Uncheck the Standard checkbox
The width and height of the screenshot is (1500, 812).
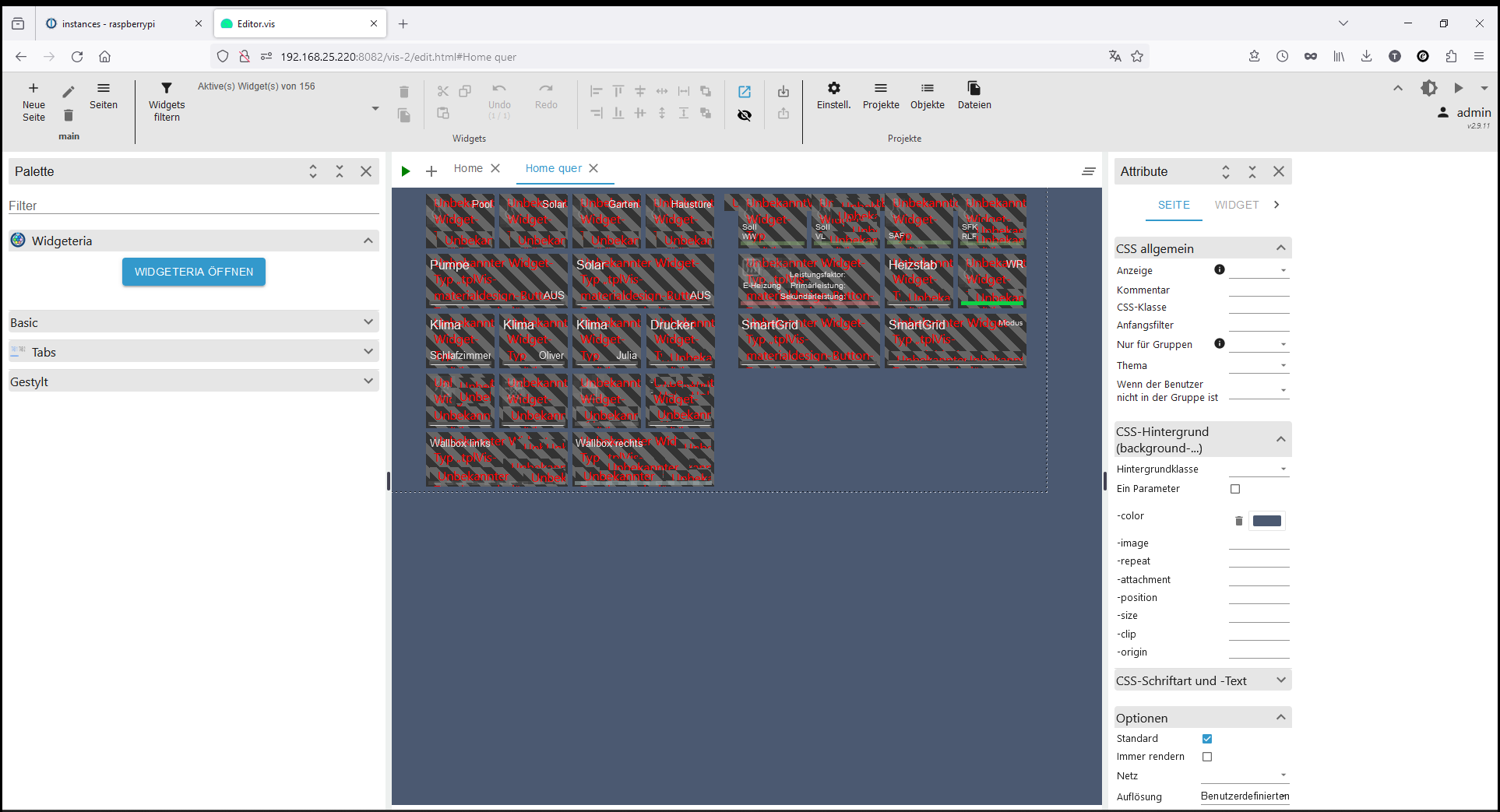1207,739
